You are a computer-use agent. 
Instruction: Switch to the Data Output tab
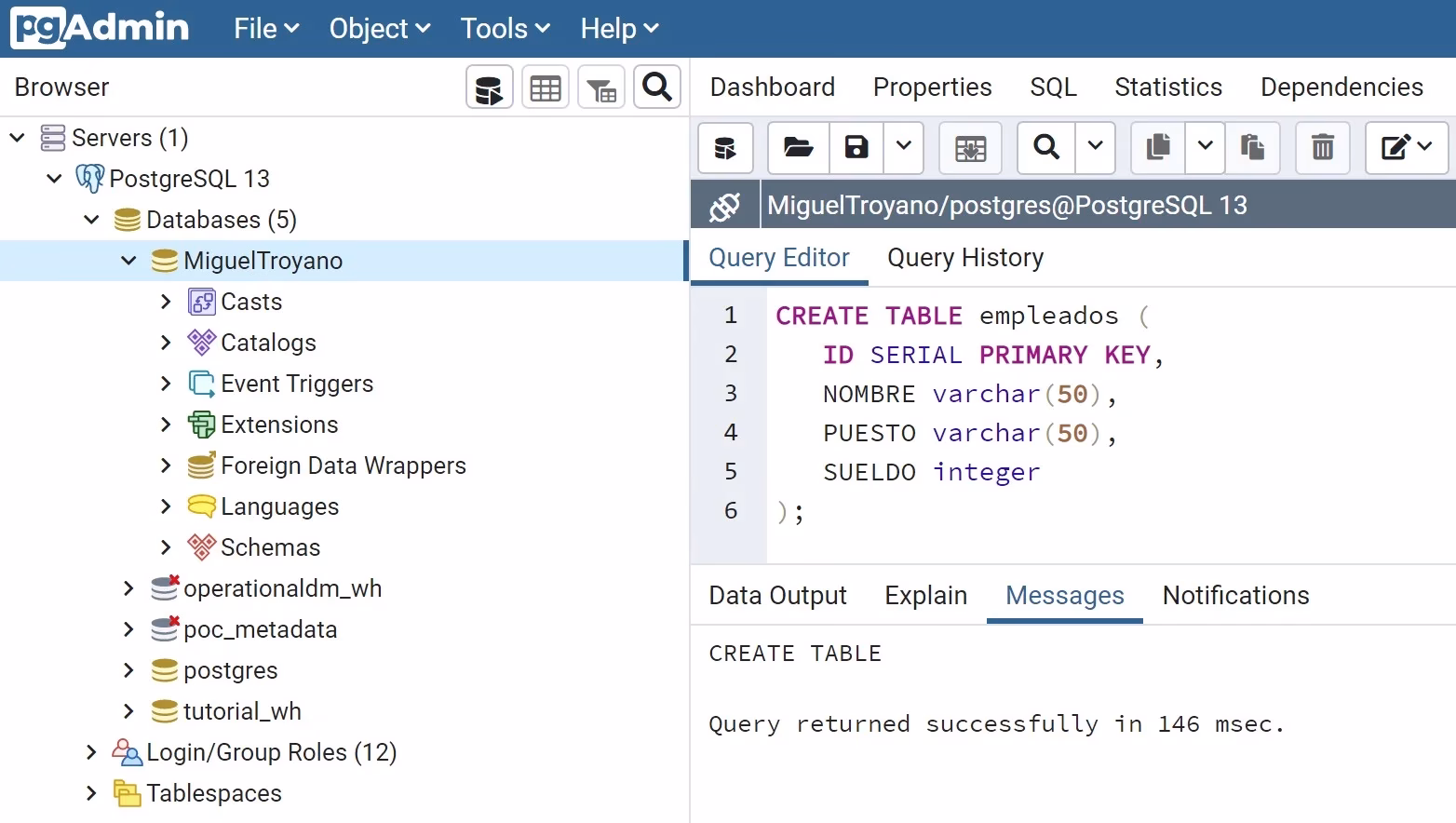coord(778,596)
